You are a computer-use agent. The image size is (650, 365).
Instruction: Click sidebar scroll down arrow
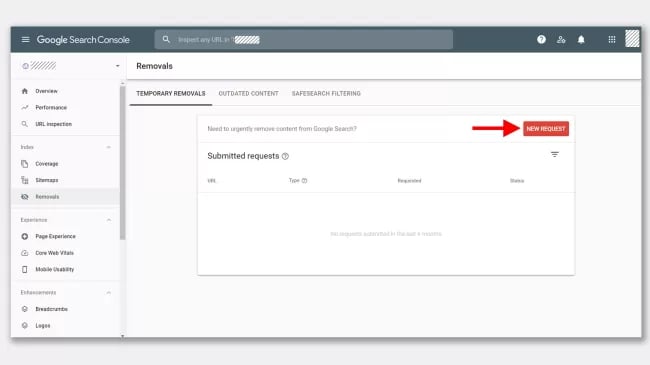(122, 336)
